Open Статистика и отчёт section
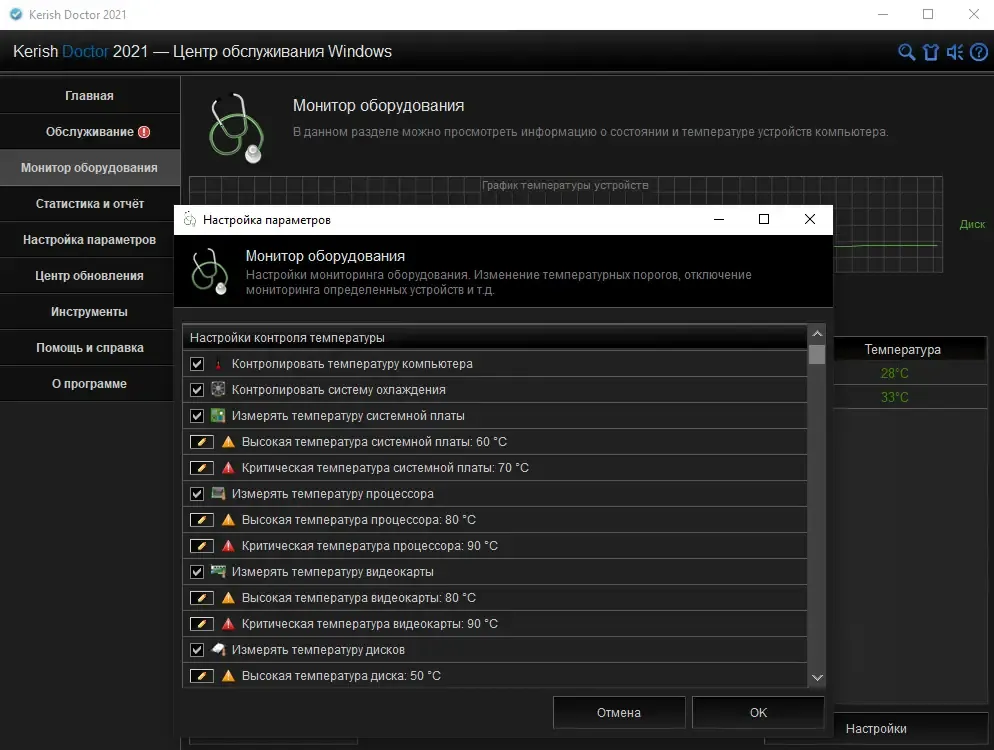 click(x=89, y=204)
